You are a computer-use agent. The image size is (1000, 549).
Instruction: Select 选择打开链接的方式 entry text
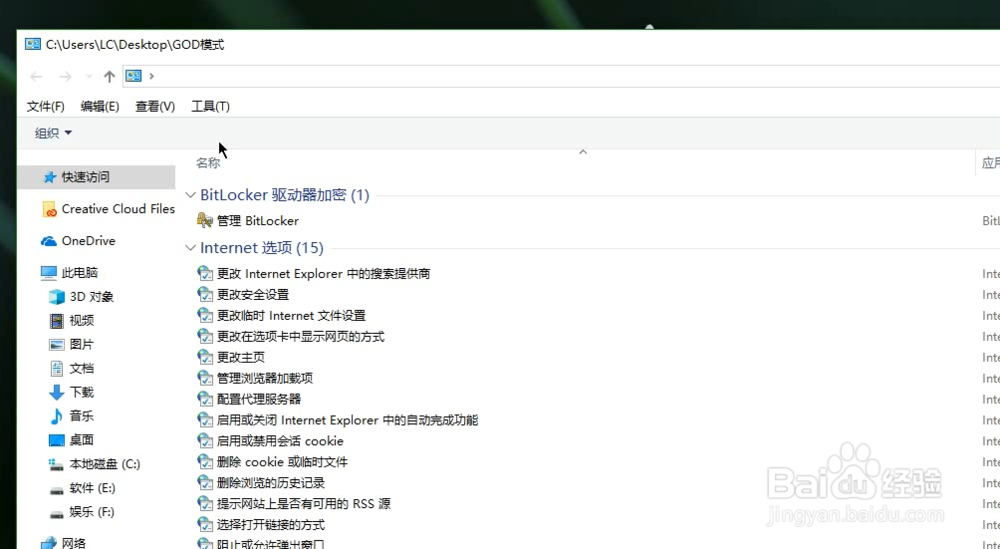point(271,525)
